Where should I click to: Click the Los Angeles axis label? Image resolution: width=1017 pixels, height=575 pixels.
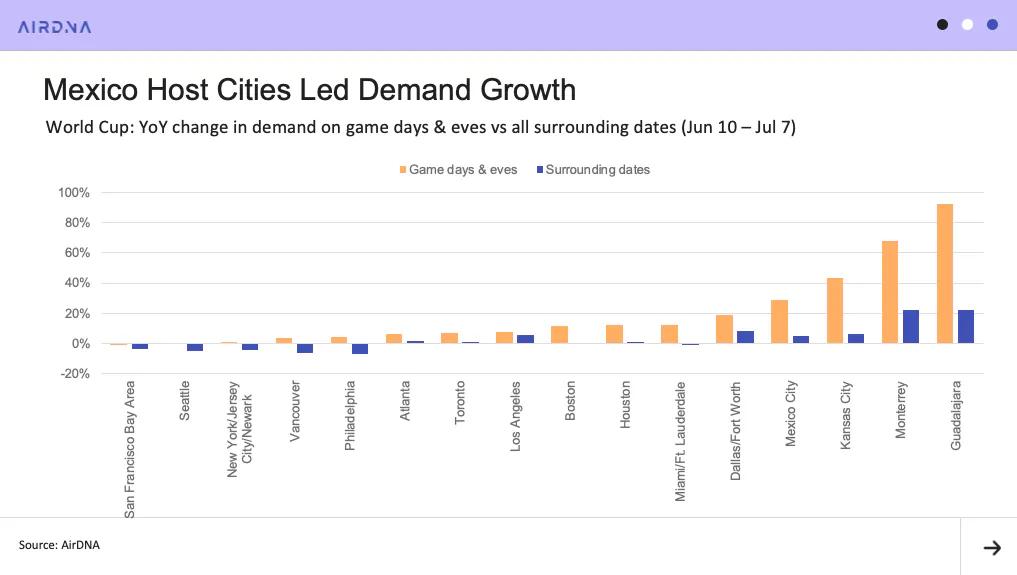[x=515, y=416]
